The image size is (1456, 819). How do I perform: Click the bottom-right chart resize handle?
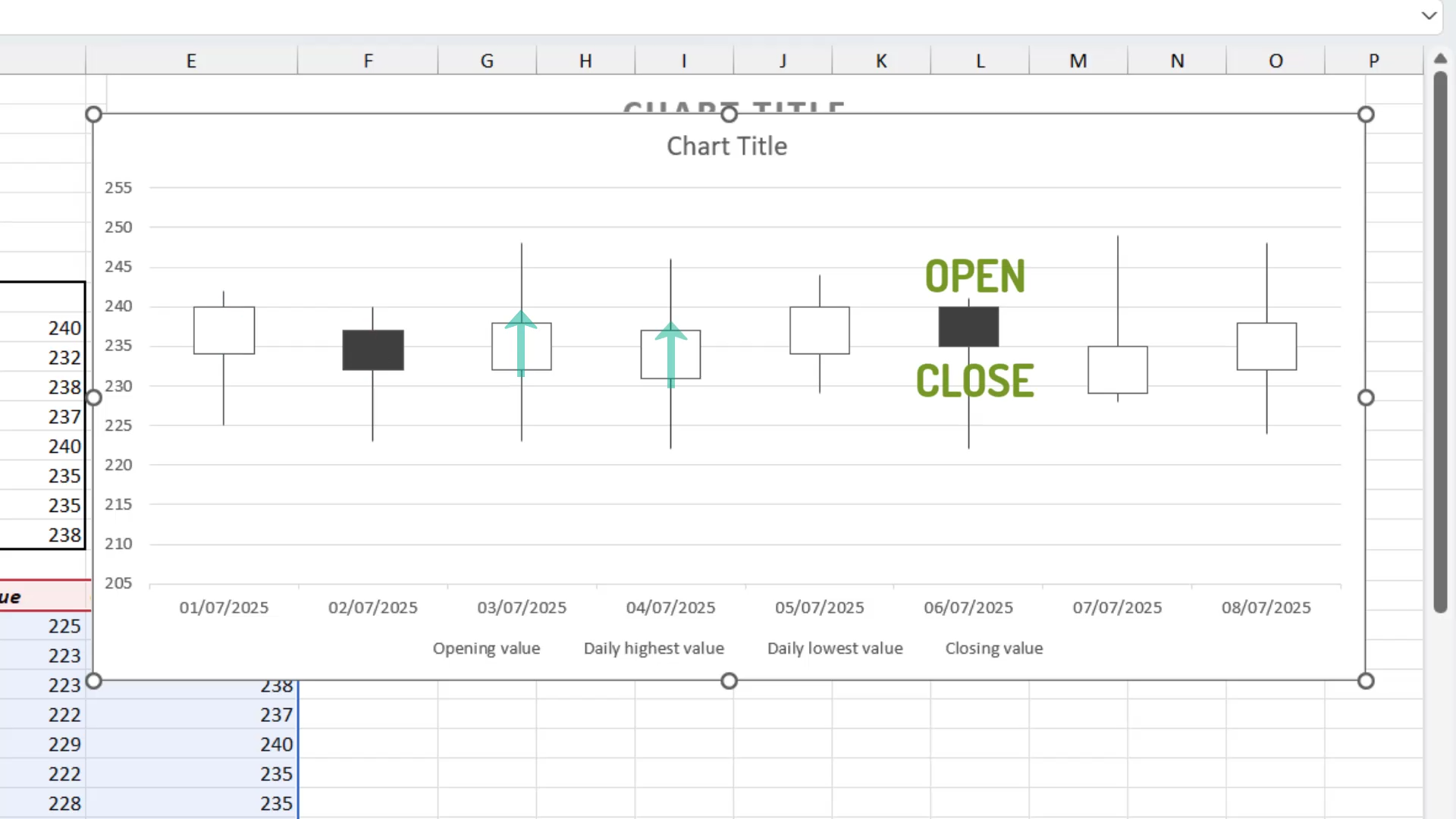click(x=1366, y=681)
